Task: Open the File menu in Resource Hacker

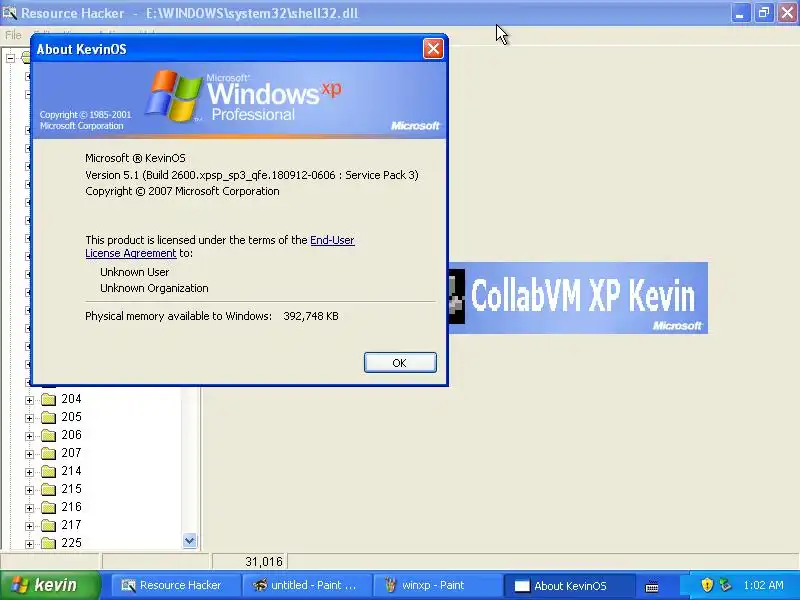Action: pyautogui.click(x=13, y=35)
